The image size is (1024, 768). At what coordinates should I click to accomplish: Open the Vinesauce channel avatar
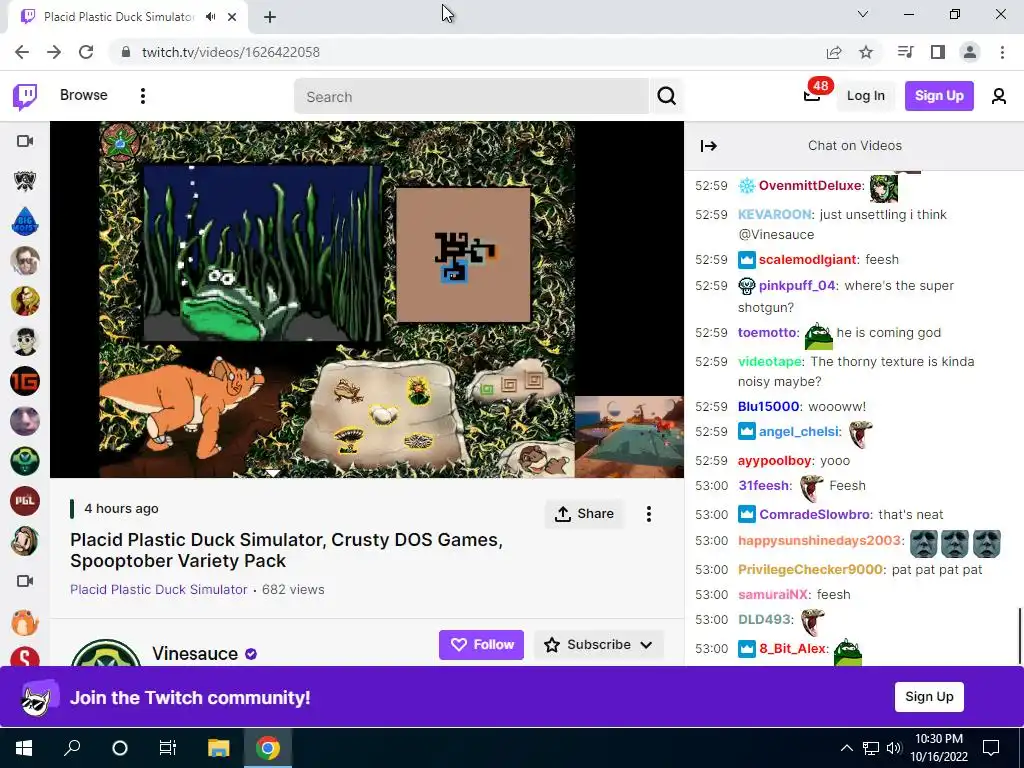pos(106,653)
